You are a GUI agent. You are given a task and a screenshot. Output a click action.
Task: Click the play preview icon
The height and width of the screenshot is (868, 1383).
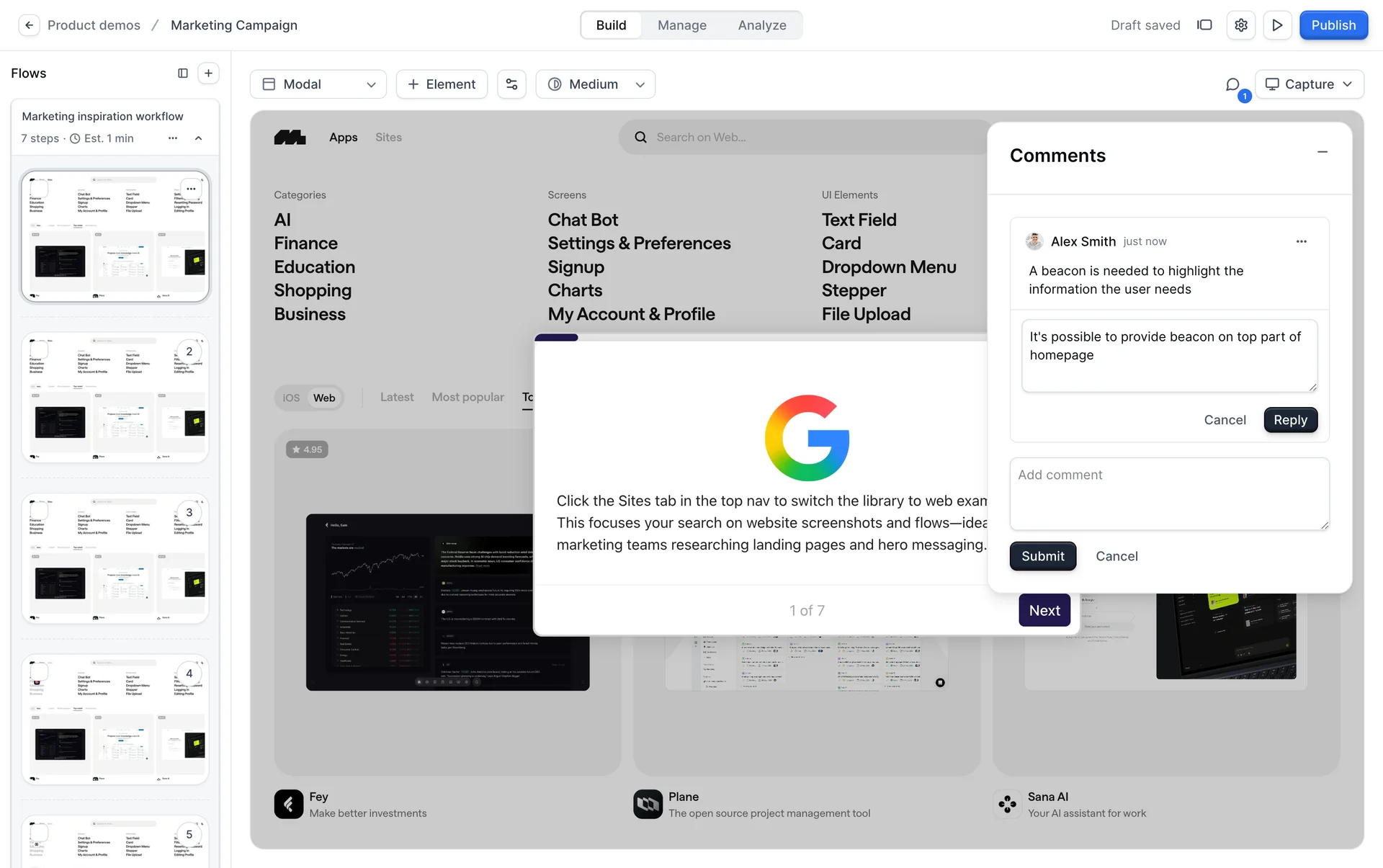point(1277,25)
